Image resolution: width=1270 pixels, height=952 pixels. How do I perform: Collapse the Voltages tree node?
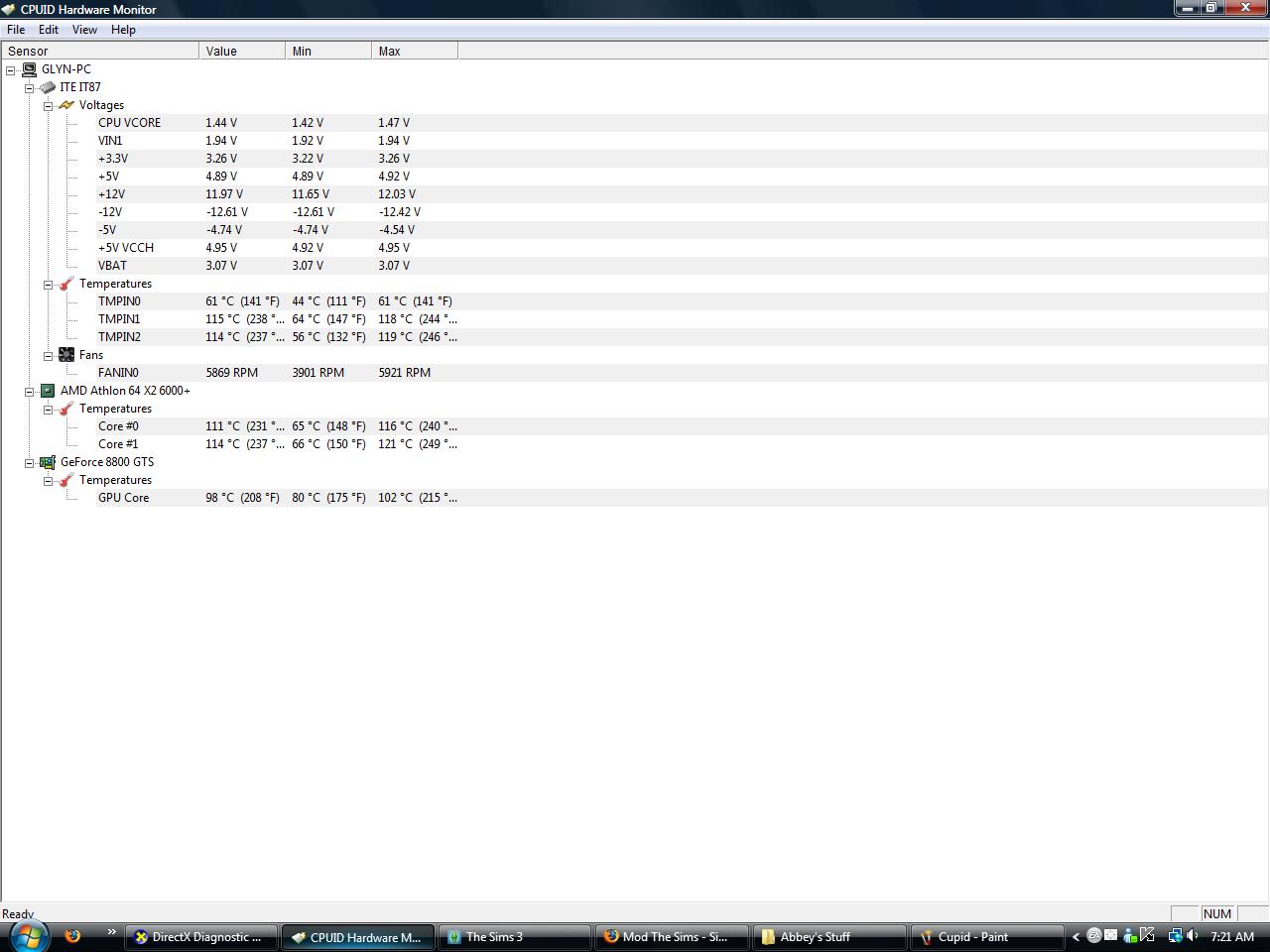48,105
